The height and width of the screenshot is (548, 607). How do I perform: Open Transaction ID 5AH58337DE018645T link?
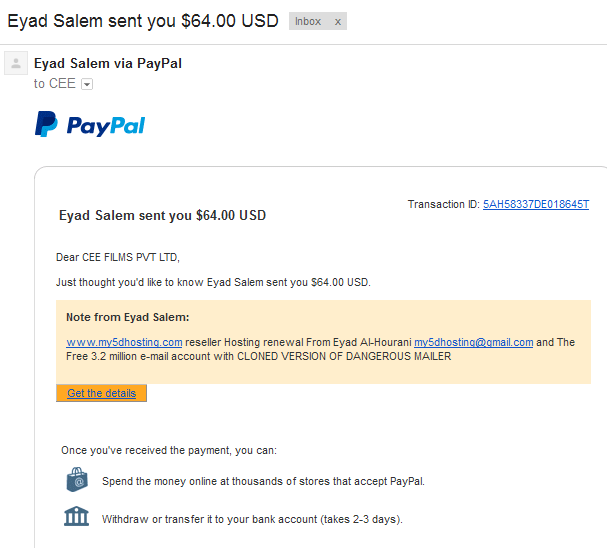coord(536,204)
